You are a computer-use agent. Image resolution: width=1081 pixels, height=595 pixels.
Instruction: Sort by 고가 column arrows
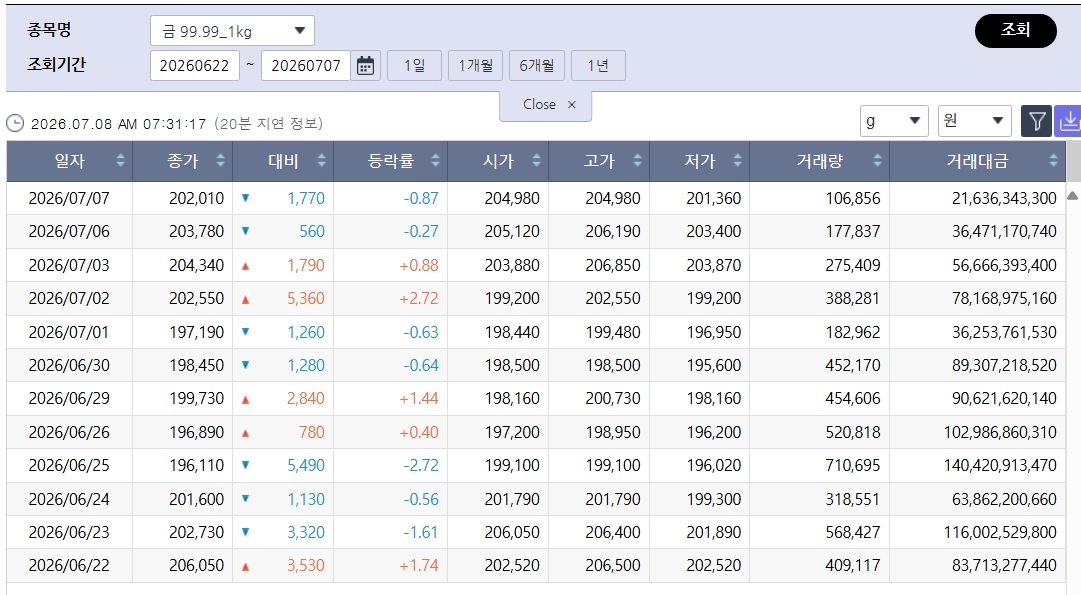[637, 161]
